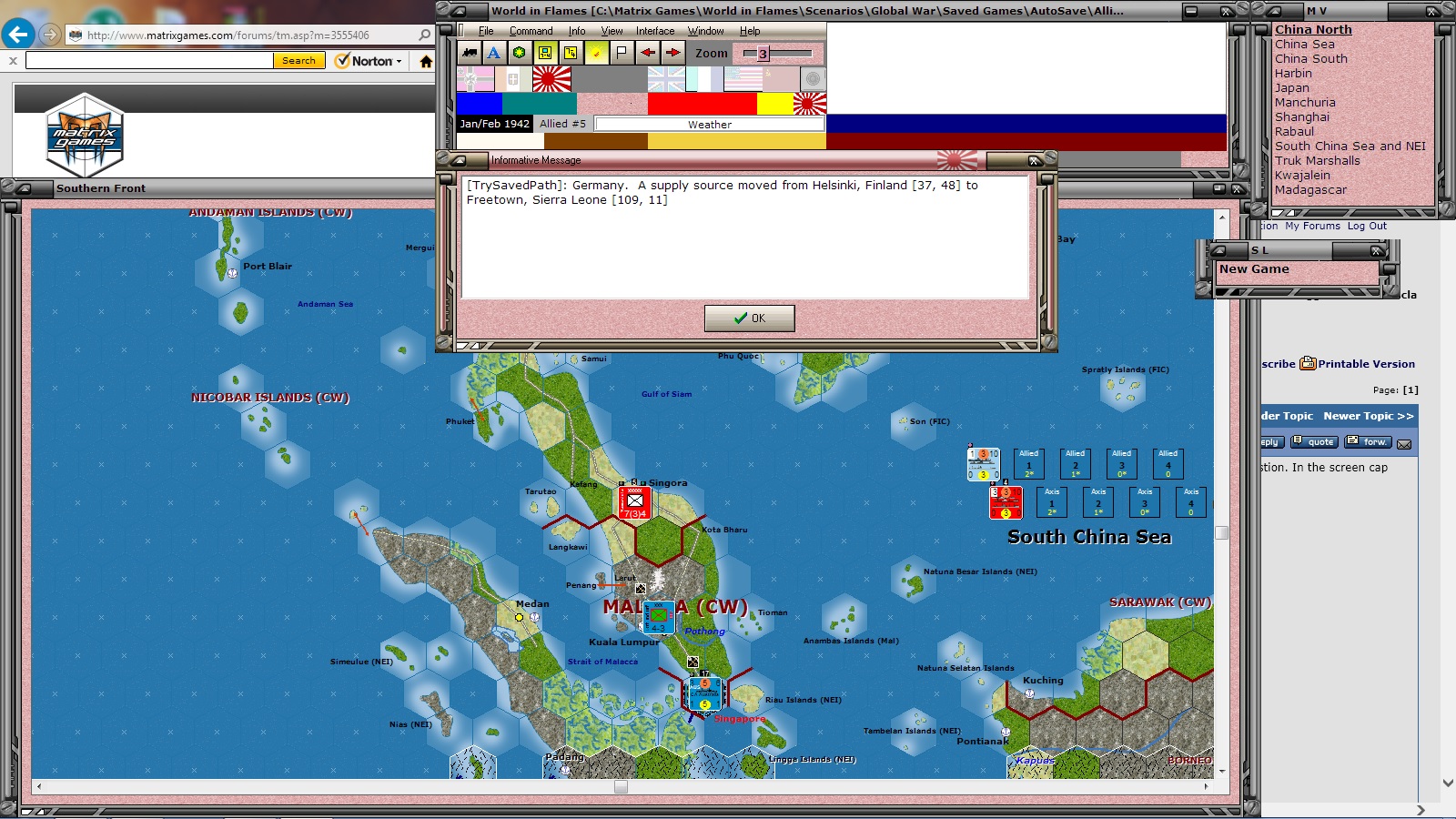The image size is (1456, 819).
Task: Open the Command menu
Action: [x=531, y=31]
